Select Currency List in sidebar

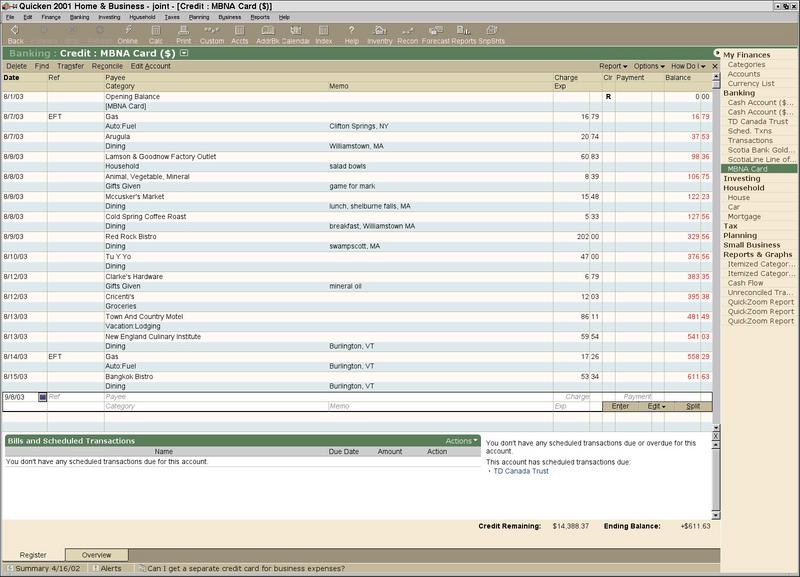point(751,84)
